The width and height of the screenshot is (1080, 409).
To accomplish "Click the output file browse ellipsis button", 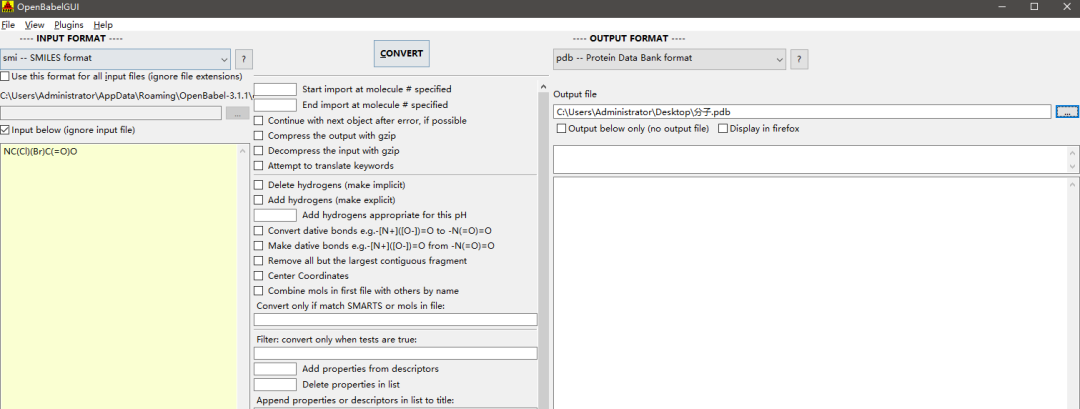I will (1067, 111).
